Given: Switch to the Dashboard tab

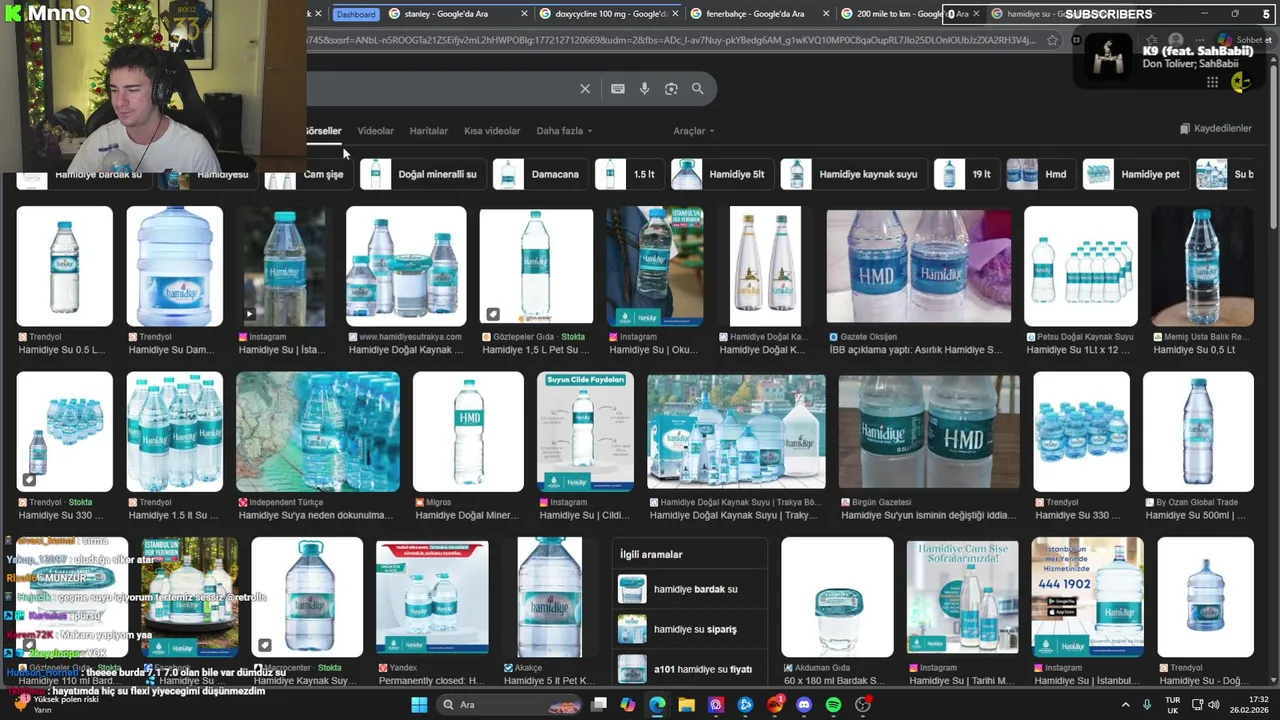Looking at the screenshot, I should (356, 14).
